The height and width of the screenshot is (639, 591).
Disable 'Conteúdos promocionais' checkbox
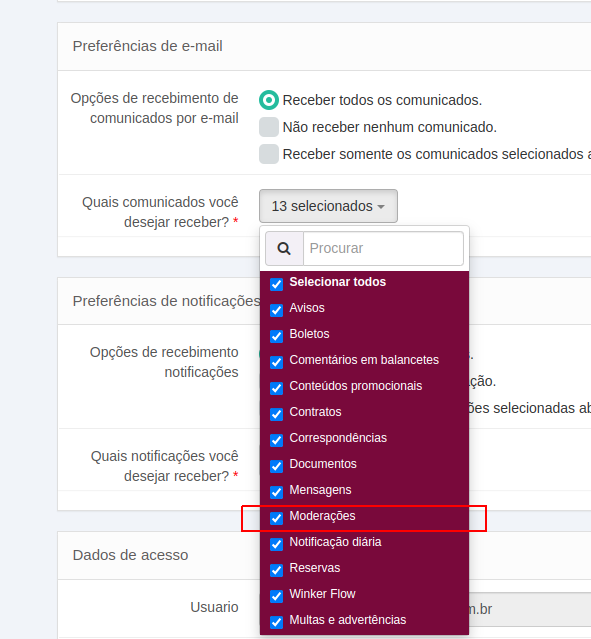(276, 388)
